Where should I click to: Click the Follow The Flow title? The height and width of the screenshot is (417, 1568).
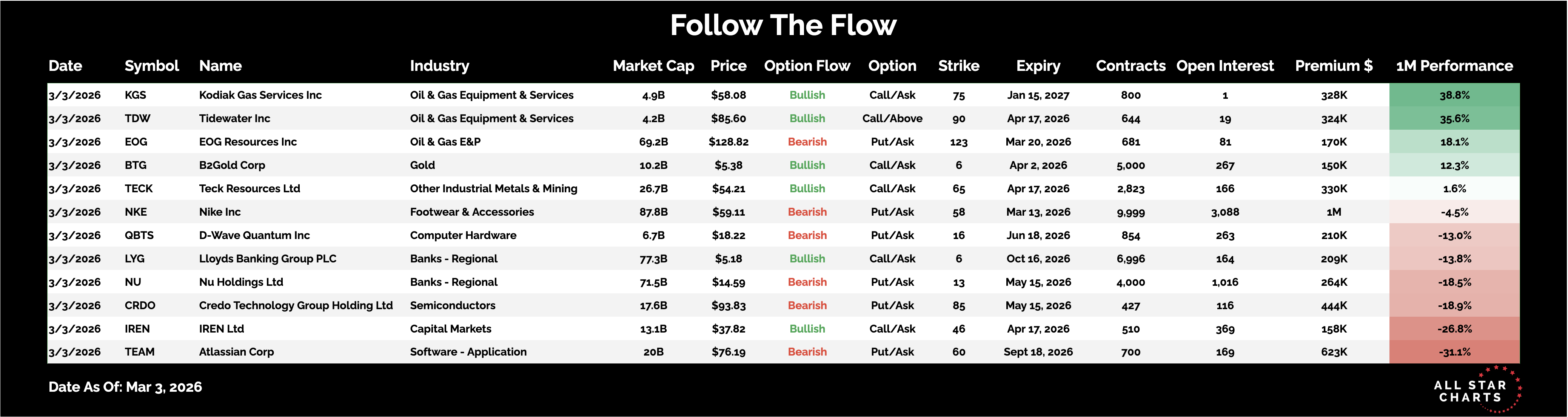click(783, 26)
